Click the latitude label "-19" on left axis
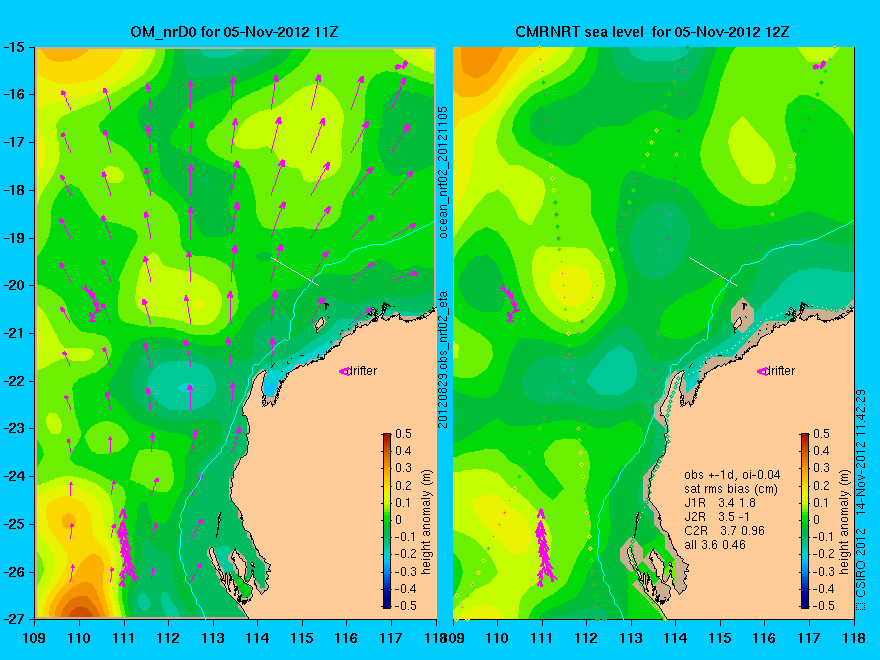 coord(13,237)
